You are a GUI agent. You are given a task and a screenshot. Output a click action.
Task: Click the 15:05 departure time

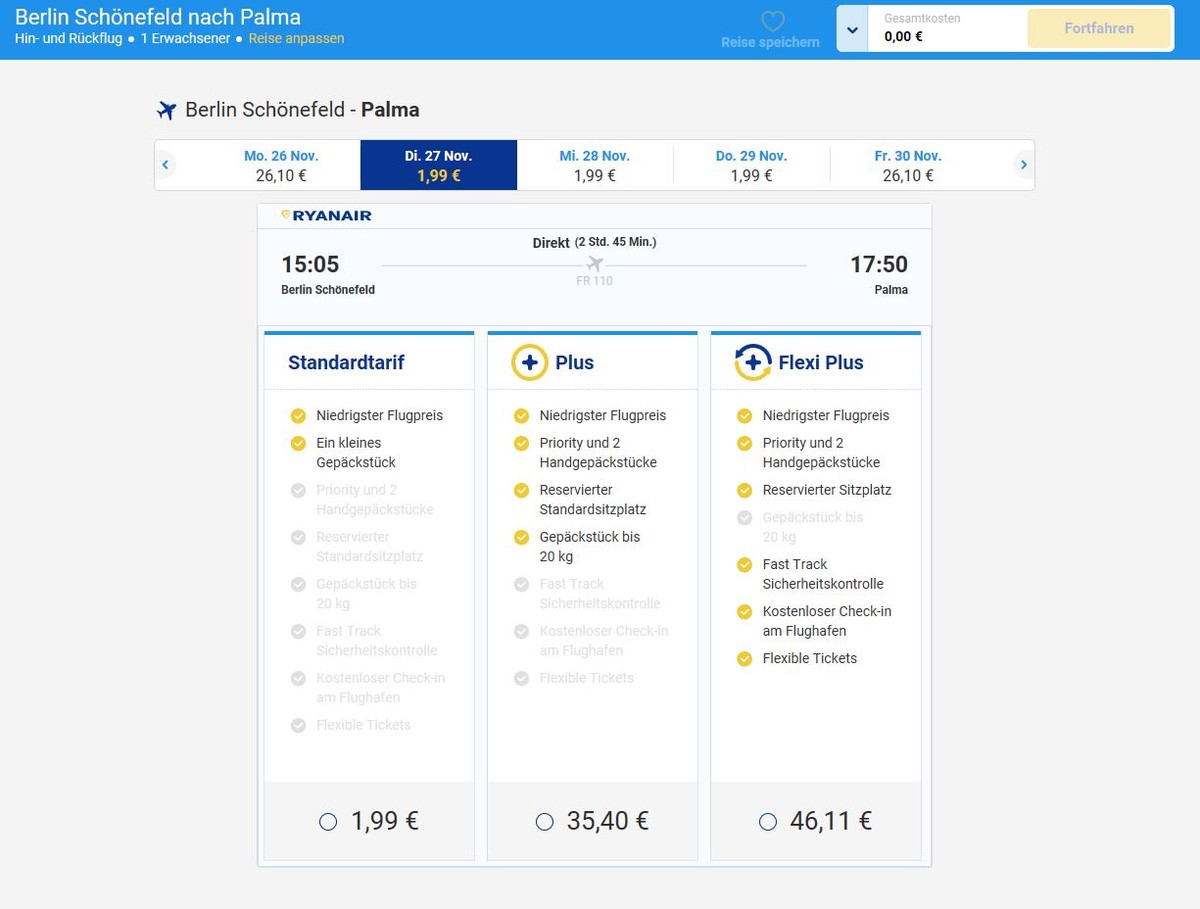[310, 264]
